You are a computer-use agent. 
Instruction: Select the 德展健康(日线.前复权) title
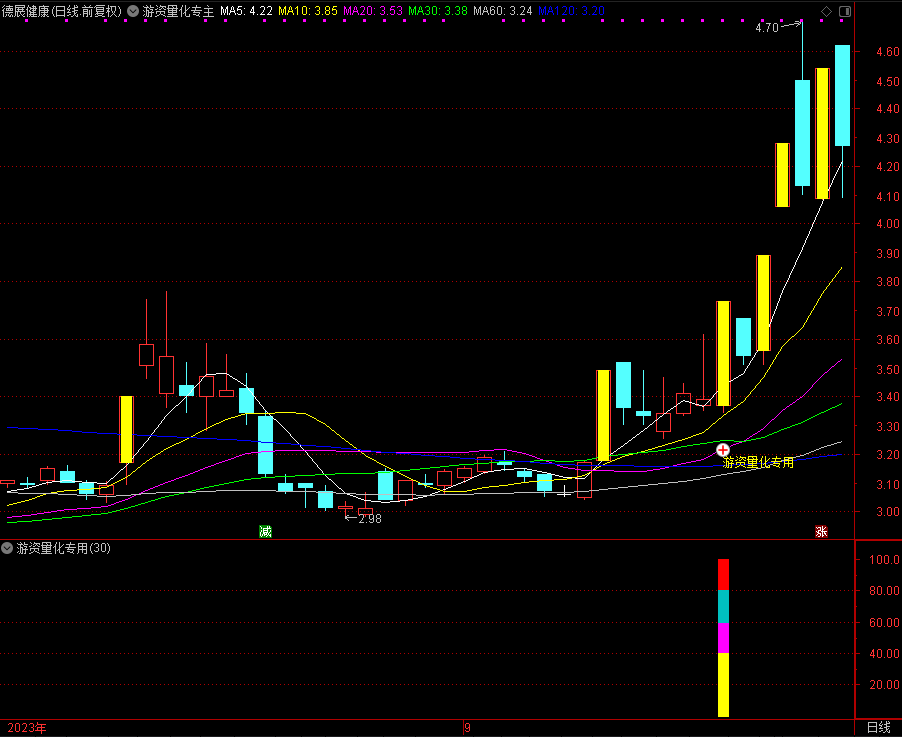point(62,11)
